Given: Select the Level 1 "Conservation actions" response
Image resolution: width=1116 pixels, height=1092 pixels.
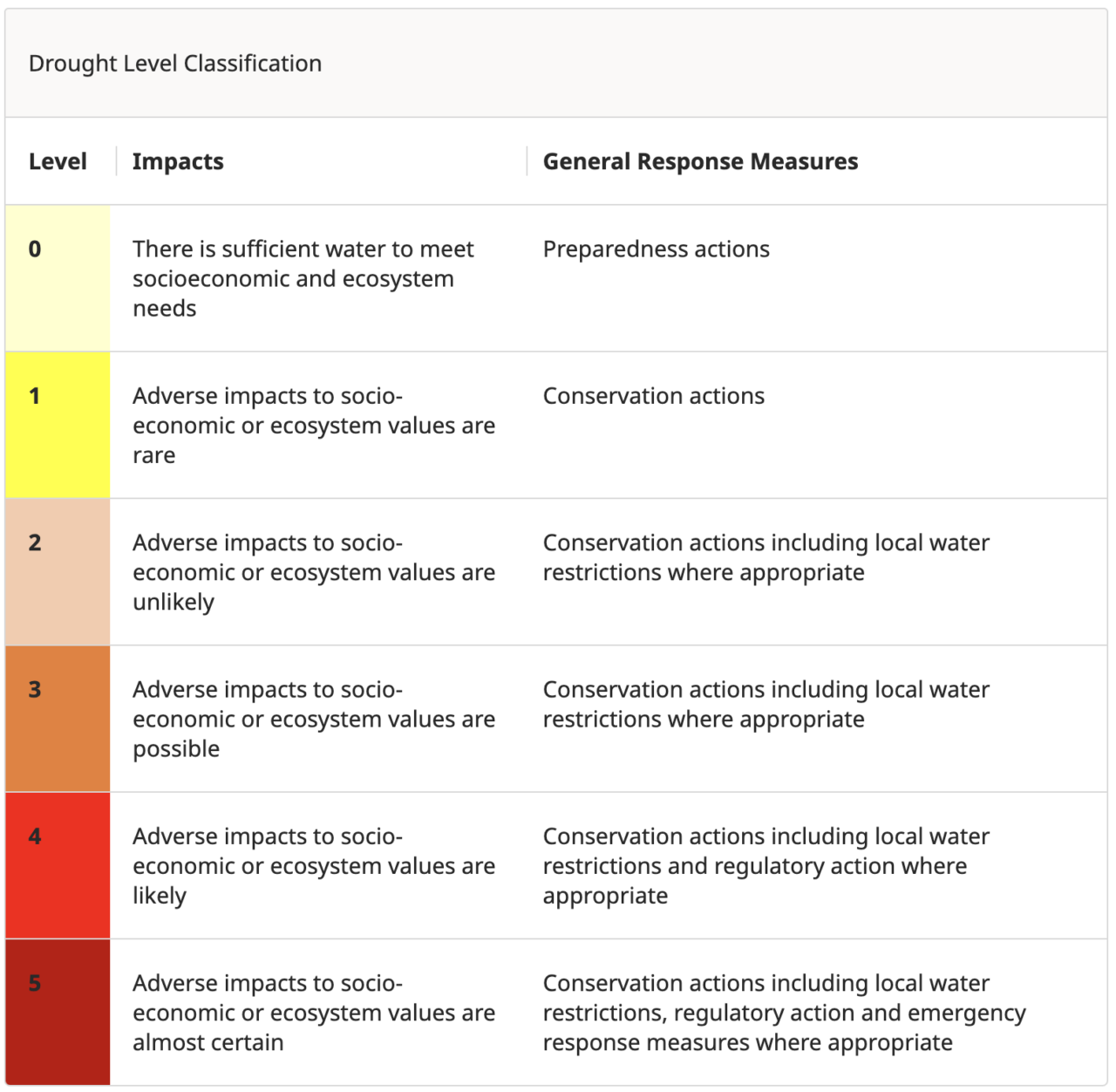Looking at the screenshot, I should 653,396.
